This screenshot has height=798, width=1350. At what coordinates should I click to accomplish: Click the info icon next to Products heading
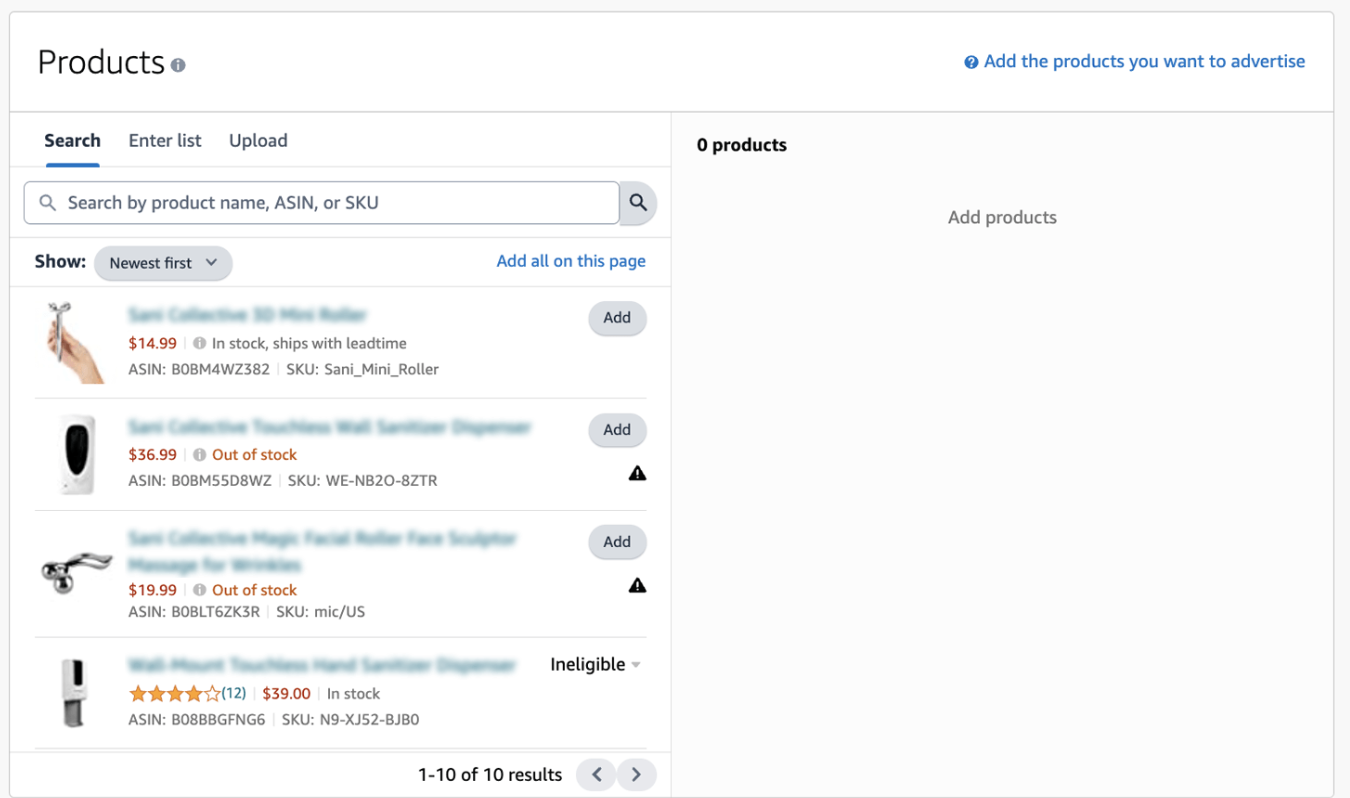coord(178,65)
